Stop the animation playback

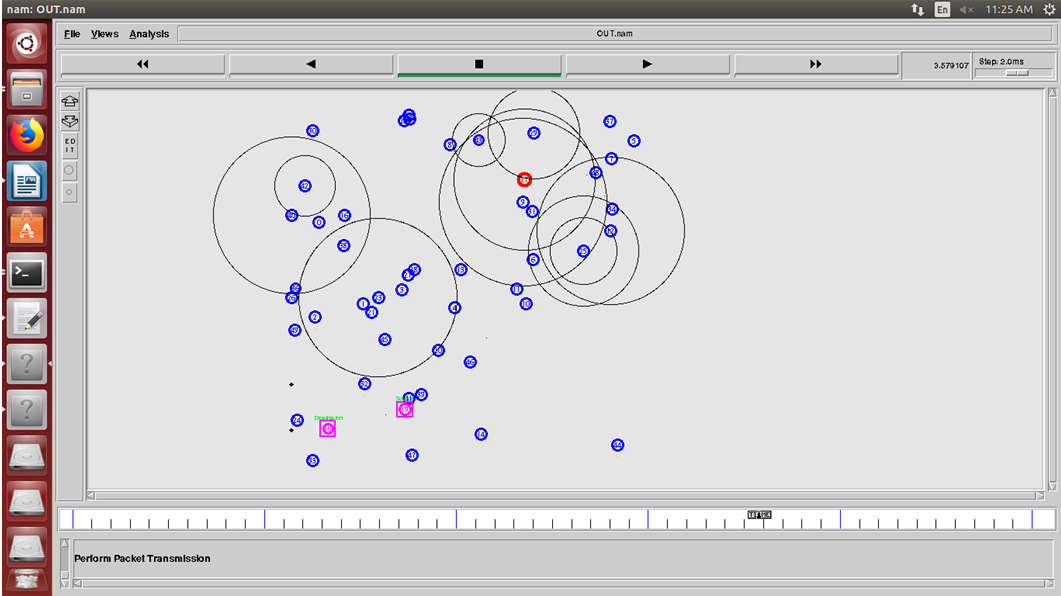pyautogui.click(x=479, y=64)
